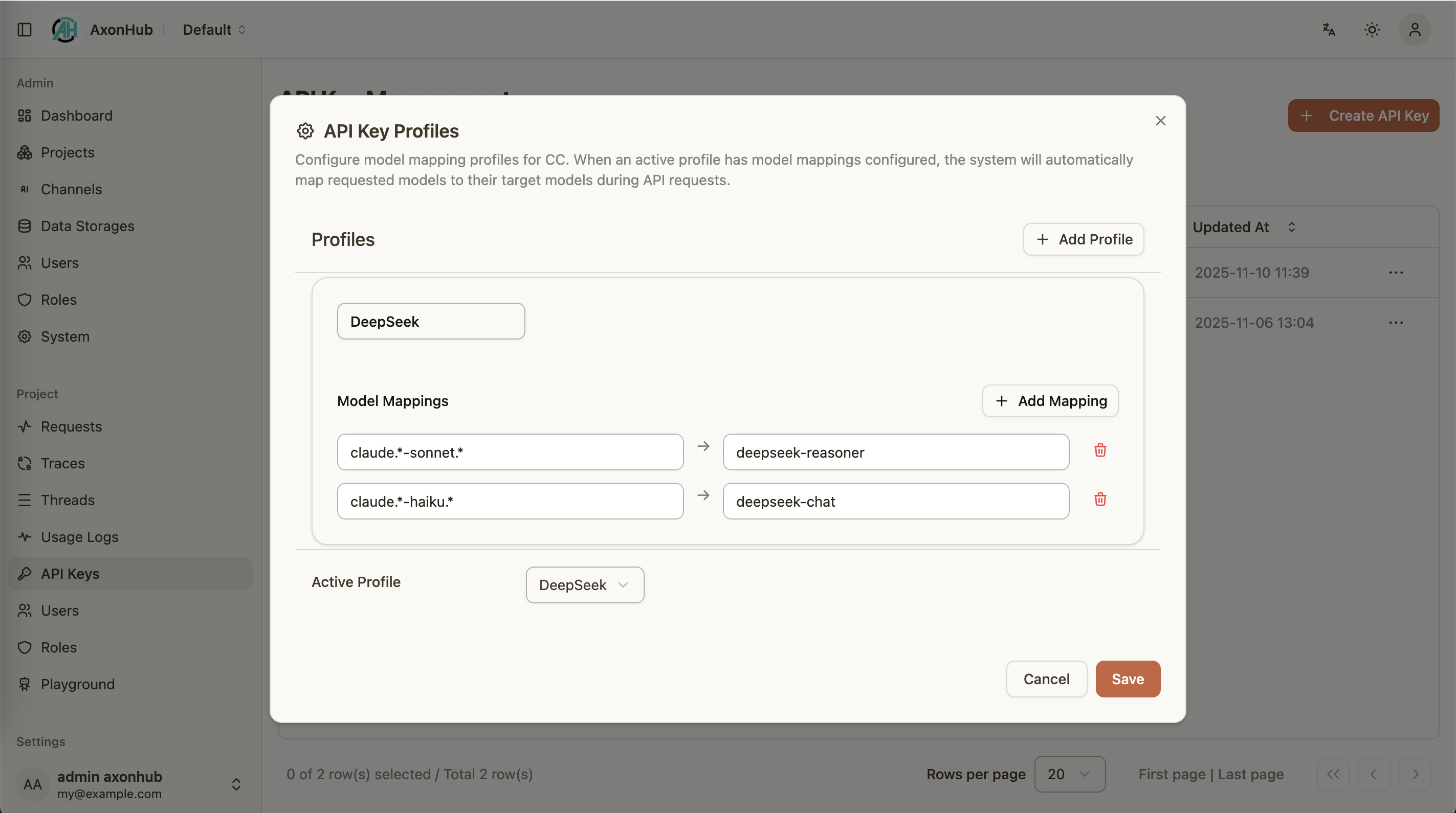This screenshot has width=1456, height=813.
Task: Save the profile configuration
Action: click(1128, 679)
